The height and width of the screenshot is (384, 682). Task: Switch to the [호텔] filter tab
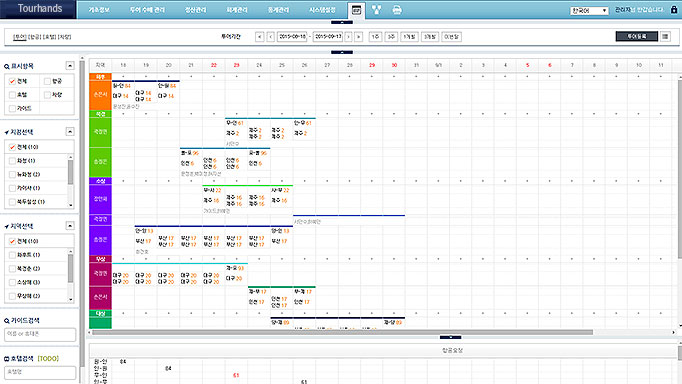50,37
